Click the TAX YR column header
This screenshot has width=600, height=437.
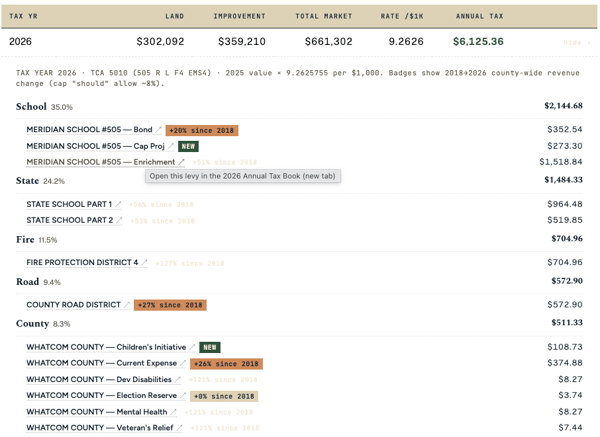click(23, 16)
